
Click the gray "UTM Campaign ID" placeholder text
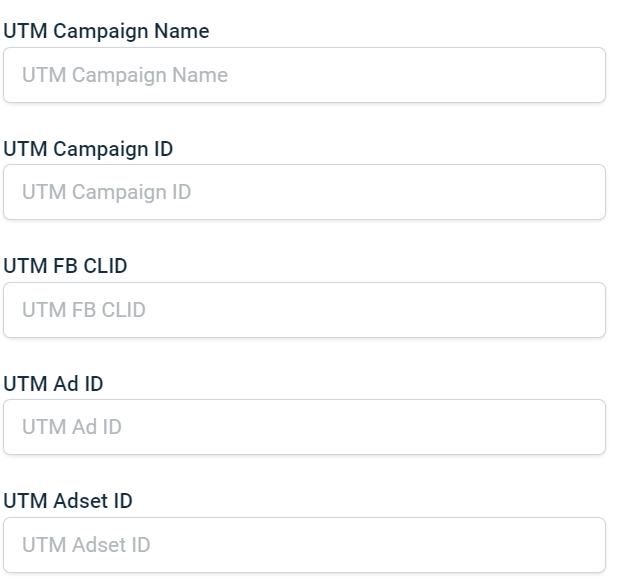coord(106,192)
